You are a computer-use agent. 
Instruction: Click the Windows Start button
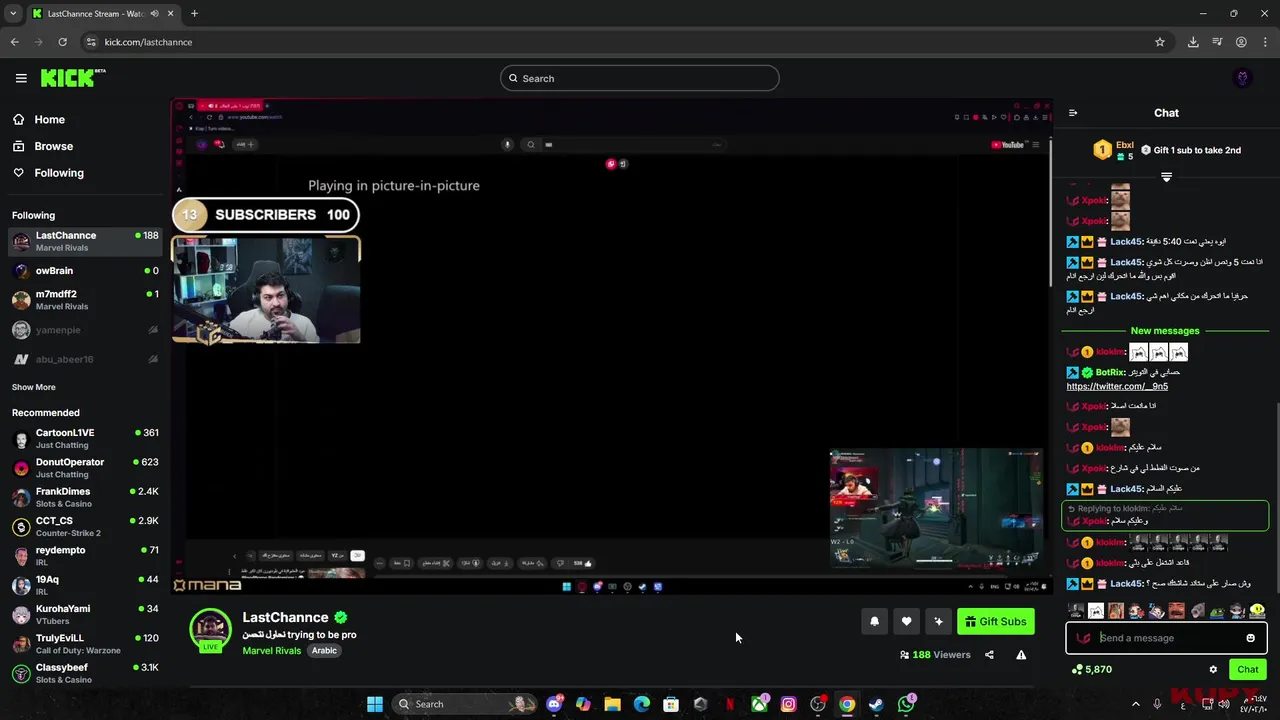click(374, 704)
